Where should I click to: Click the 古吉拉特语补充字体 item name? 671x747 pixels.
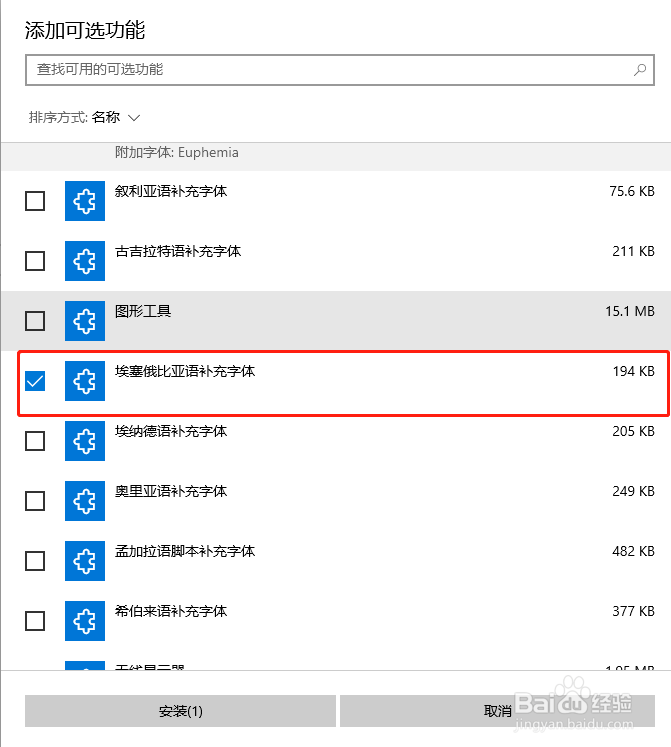point(178,252)
